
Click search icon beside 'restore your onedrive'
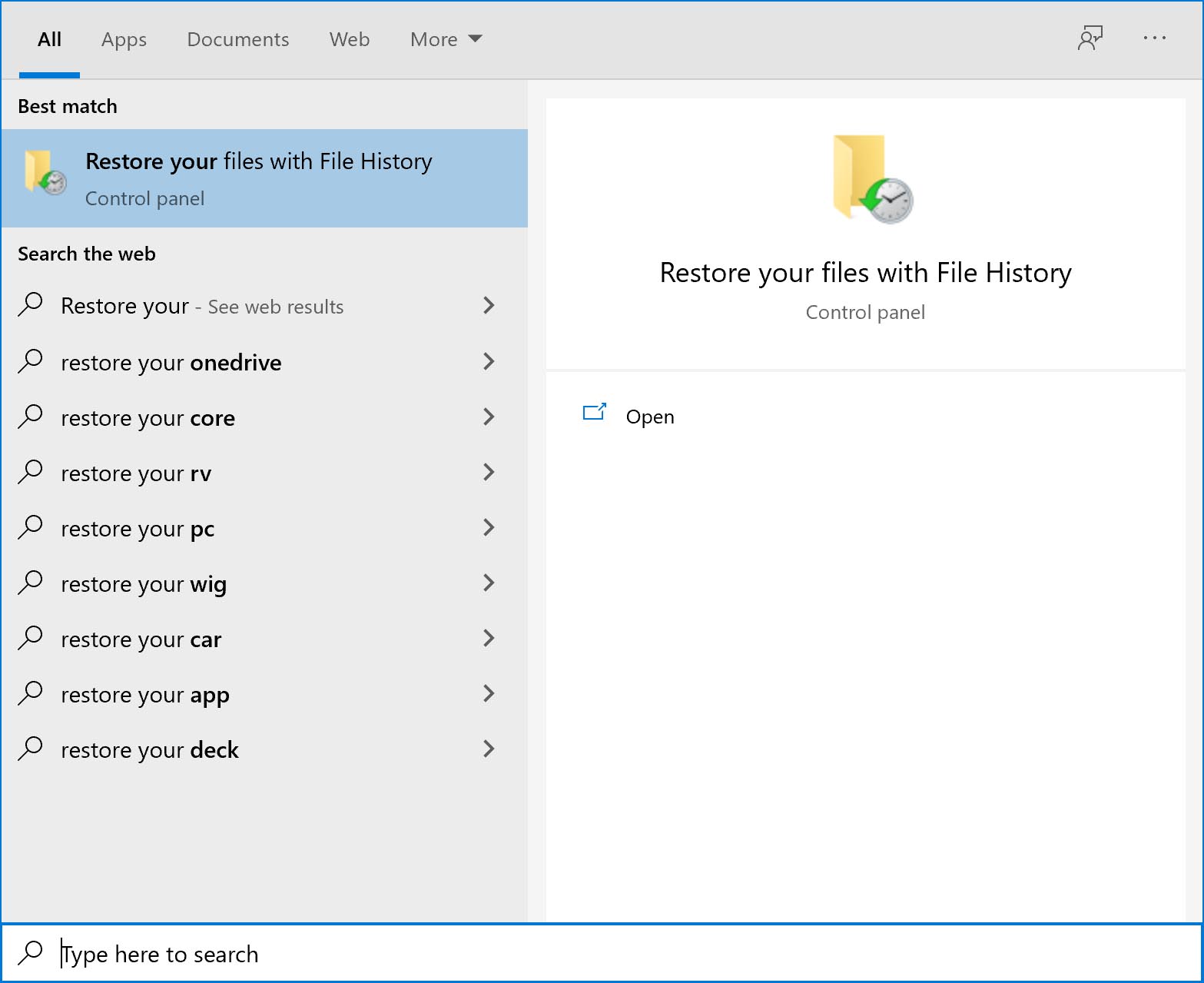tap(30, 360)
